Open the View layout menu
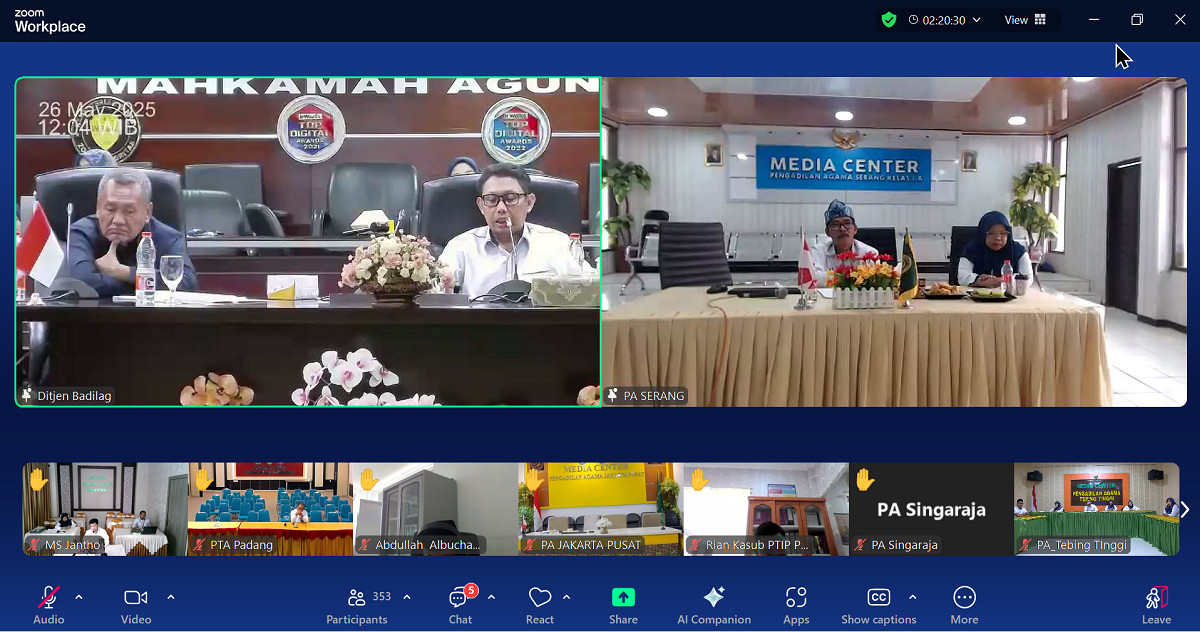The image size is (1200, 632). (1022, 19)
